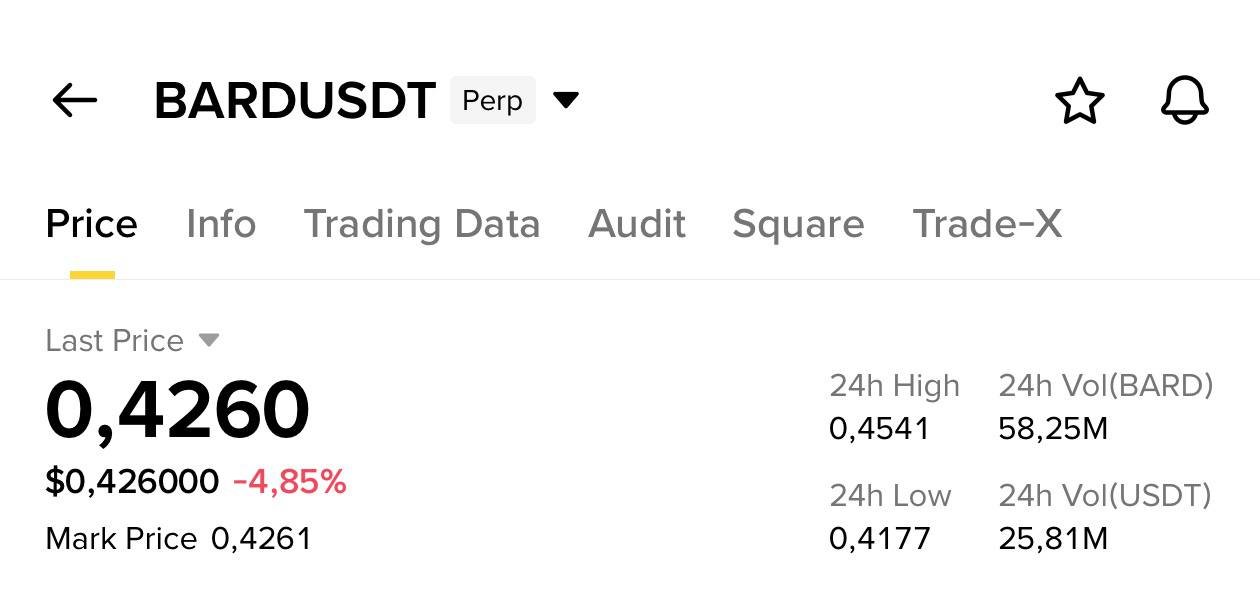Open the Last Price display dropdown

(210, 341)
